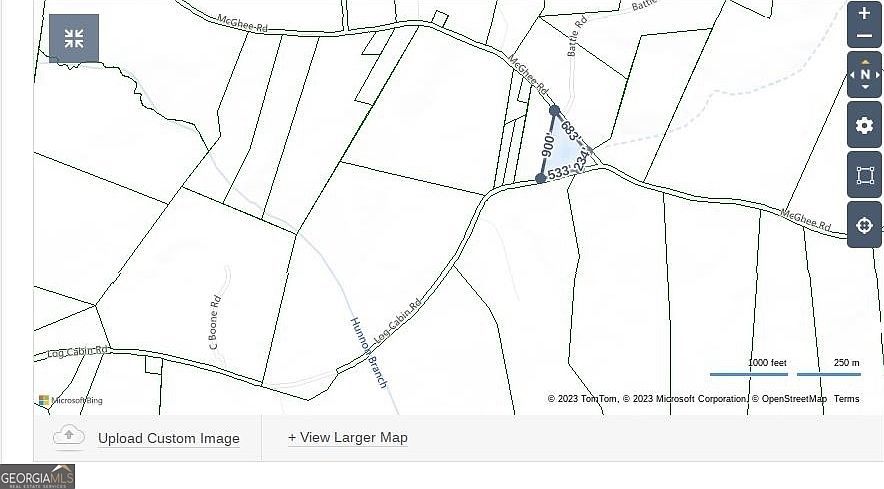Click the N compass center button

tap(865, 74)
